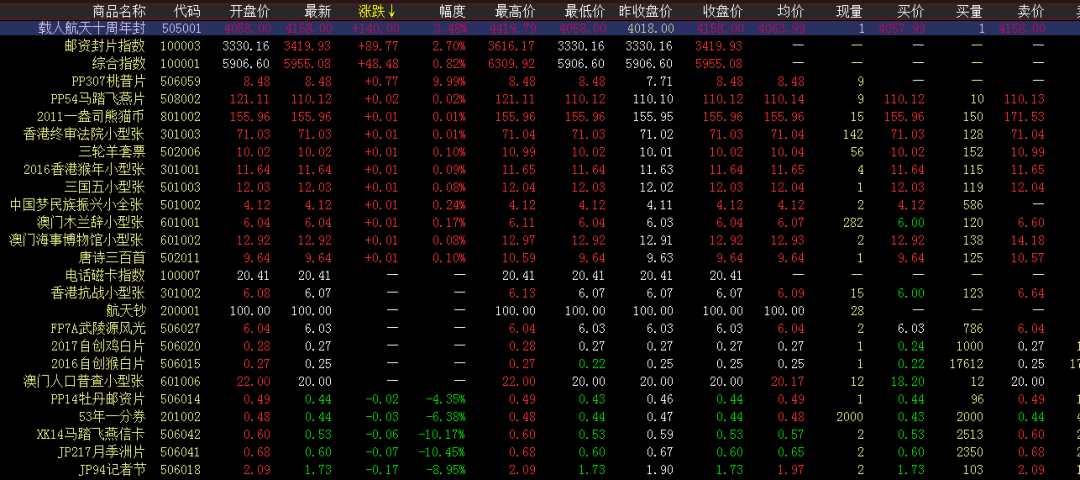The image size is (1080, 480).
Task: Click 三国五小型张 product name
Action: point(105,187)
